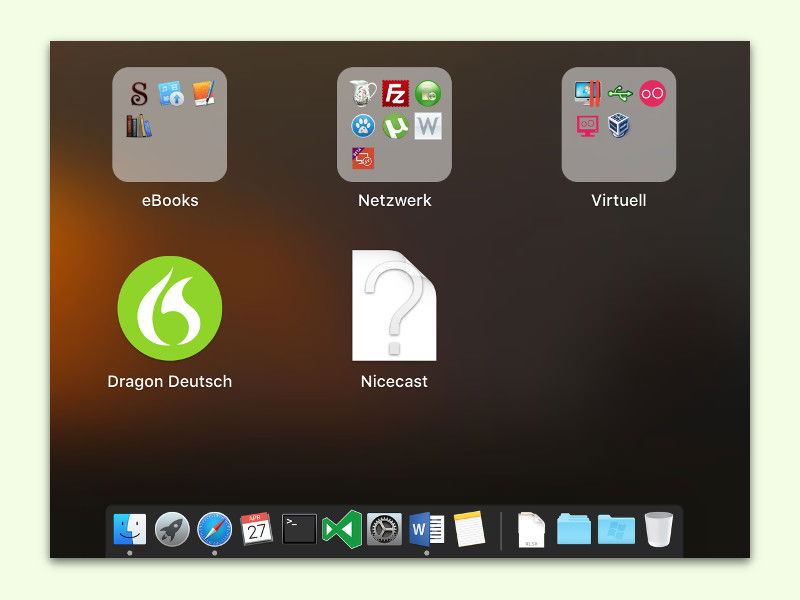Open the Windows folder stack in the Dock

tap(616, 529)
